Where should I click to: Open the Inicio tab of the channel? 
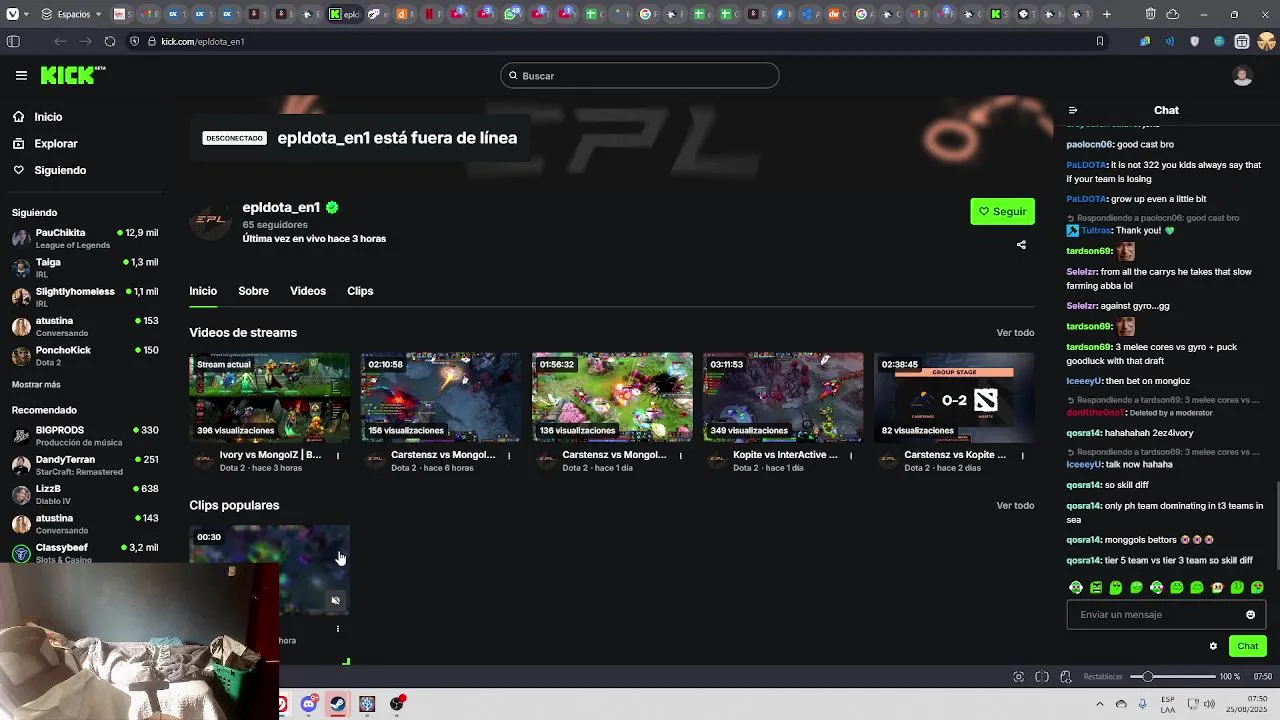(x=203, y=291)
